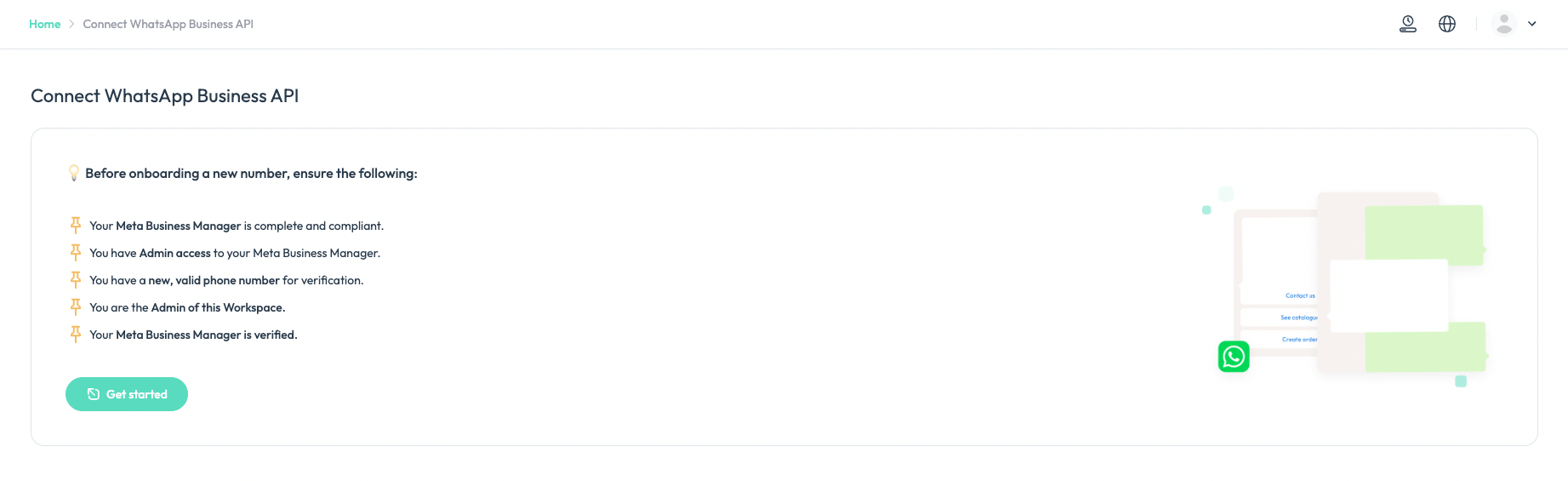Click the Connect WhatsApp Business API breadcrumb
The image size is (1568, 481).
click(168, 24)
